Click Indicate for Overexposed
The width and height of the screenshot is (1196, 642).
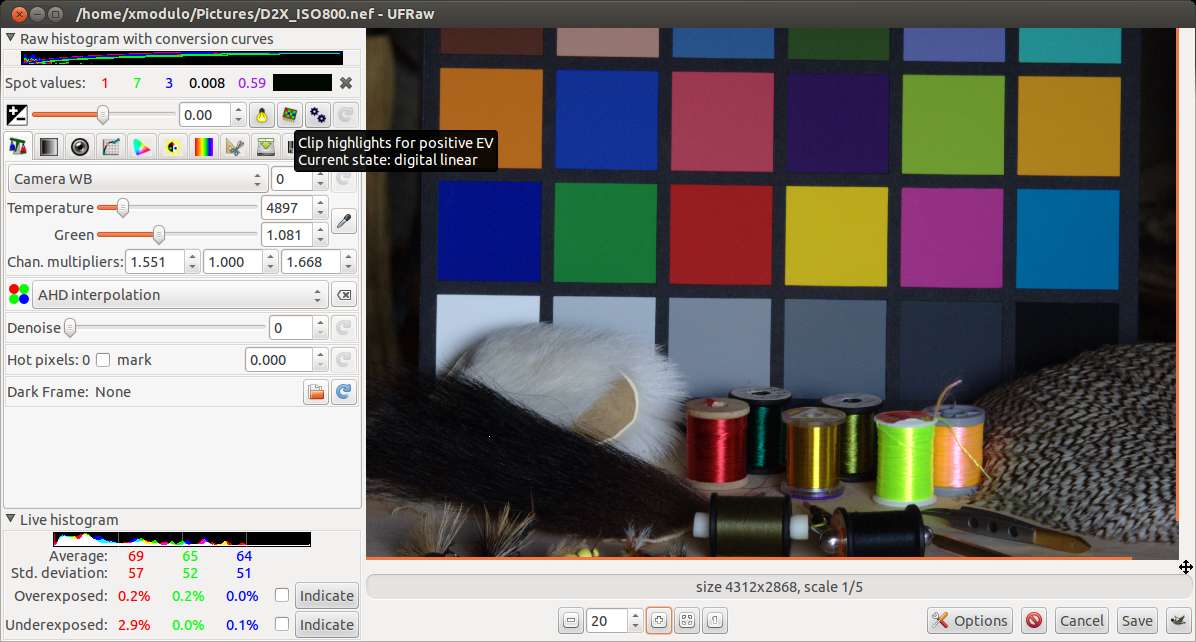pyautogui.click(x=326, y=595)
